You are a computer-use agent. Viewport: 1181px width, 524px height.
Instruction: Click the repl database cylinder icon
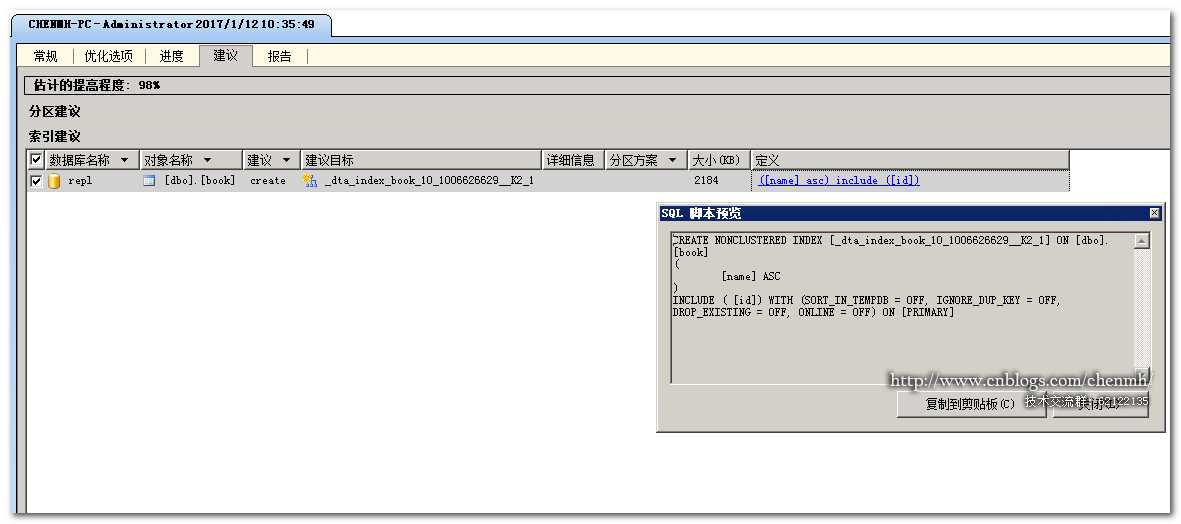click(x=54, y=181)
